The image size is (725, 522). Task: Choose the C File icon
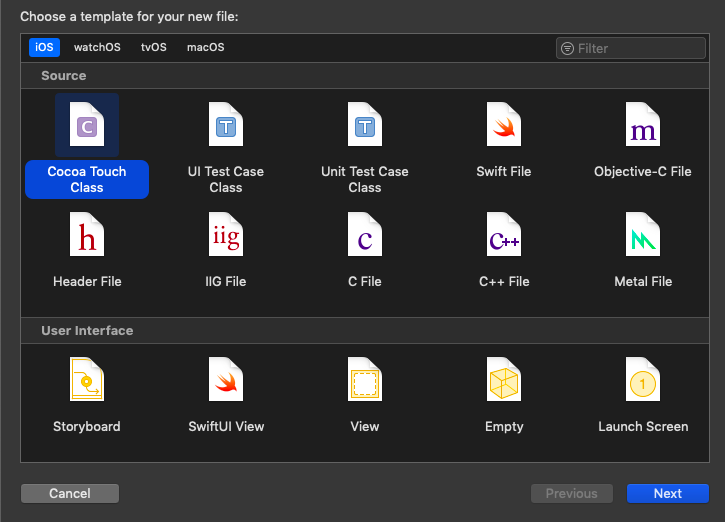click(x=365, y=234)
